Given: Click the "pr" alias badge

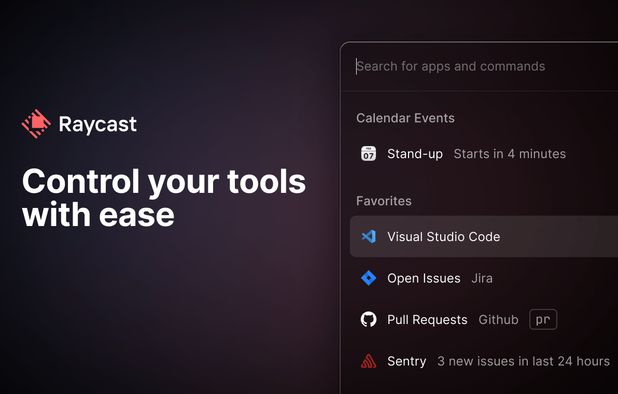Looking at the screenshot, I should pyautogui.click(x=543, y=320).
